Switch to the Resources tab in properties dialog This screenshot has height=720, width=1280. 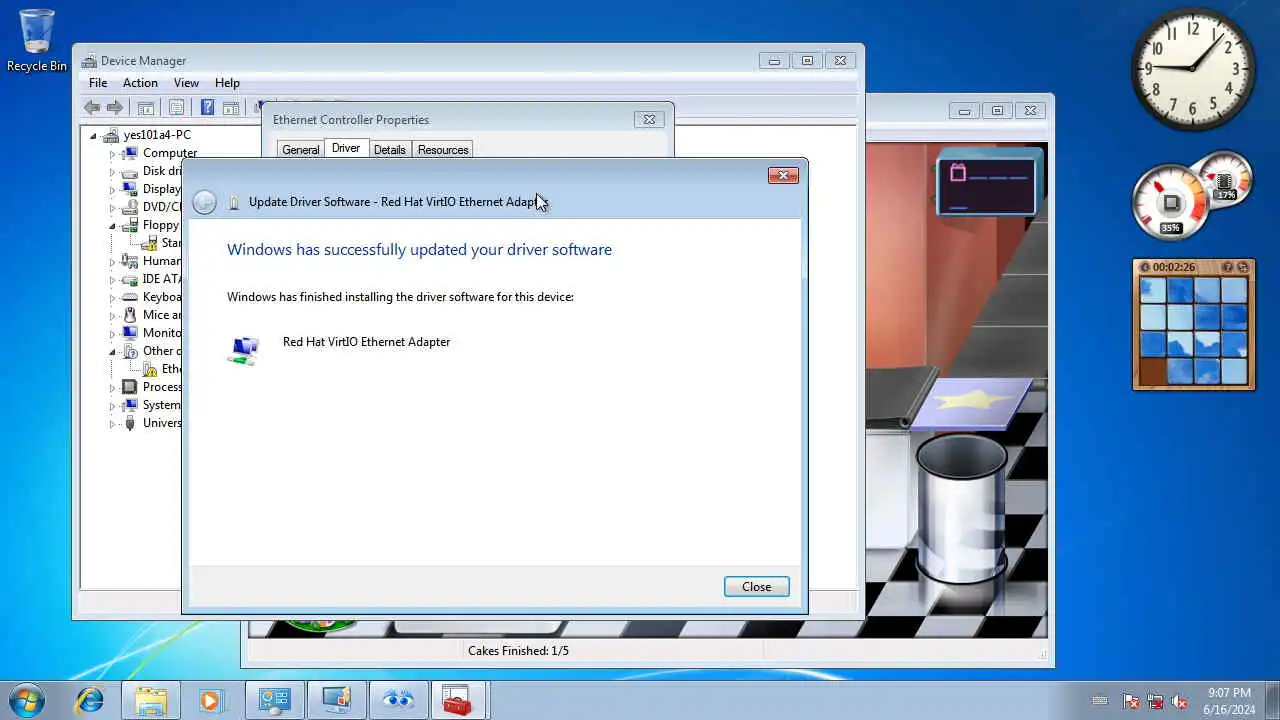point(443,150)
